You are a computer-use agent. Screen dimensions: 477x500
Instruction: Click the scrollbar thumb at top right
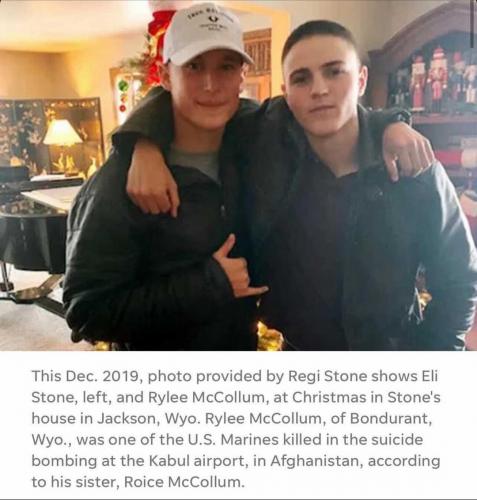pyautogui.click(x=474, y=23)
